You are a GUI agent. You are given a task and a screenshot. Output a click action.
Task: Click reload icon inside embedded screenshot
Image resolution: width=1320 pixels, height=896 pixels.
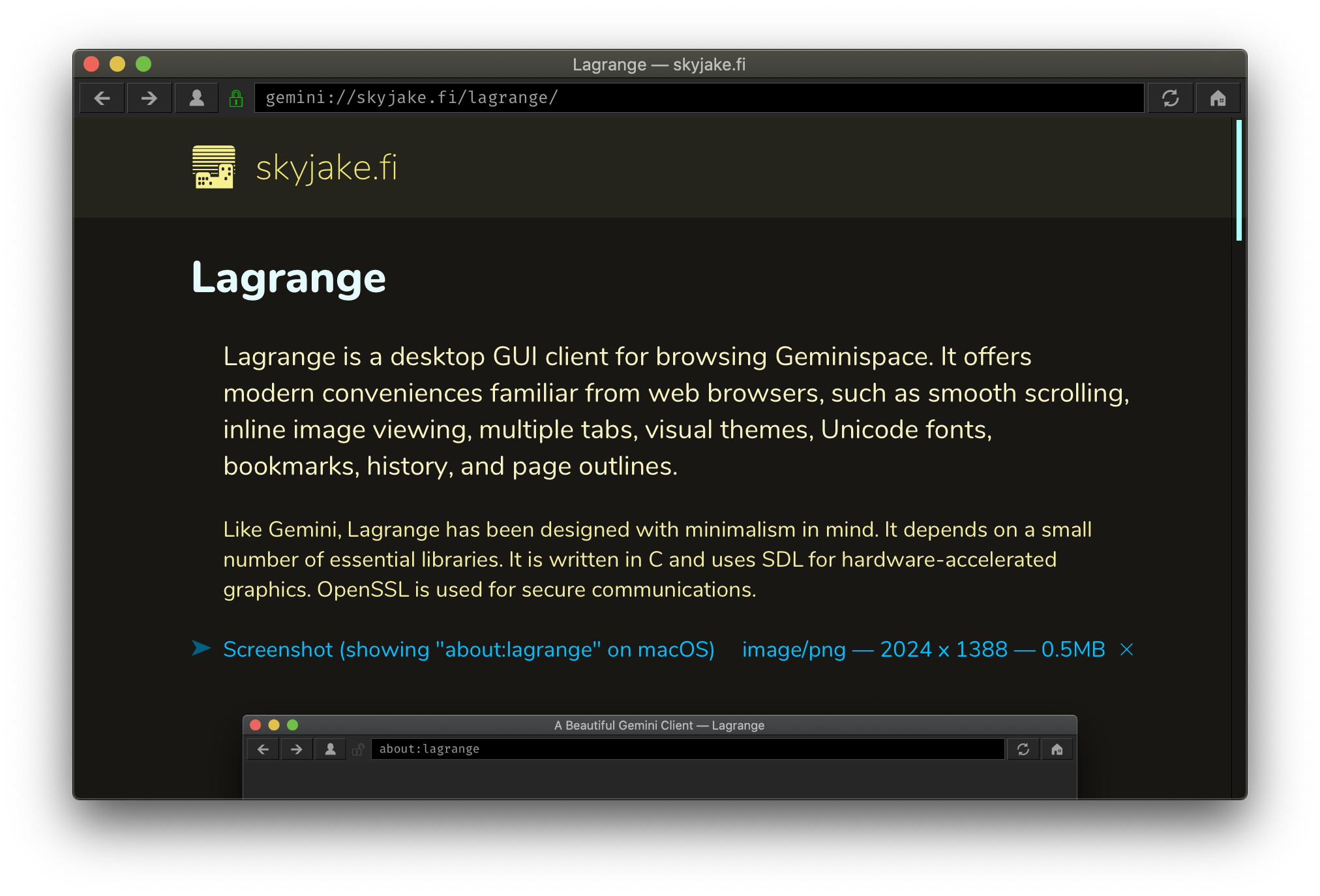[x=1023, y=749]
